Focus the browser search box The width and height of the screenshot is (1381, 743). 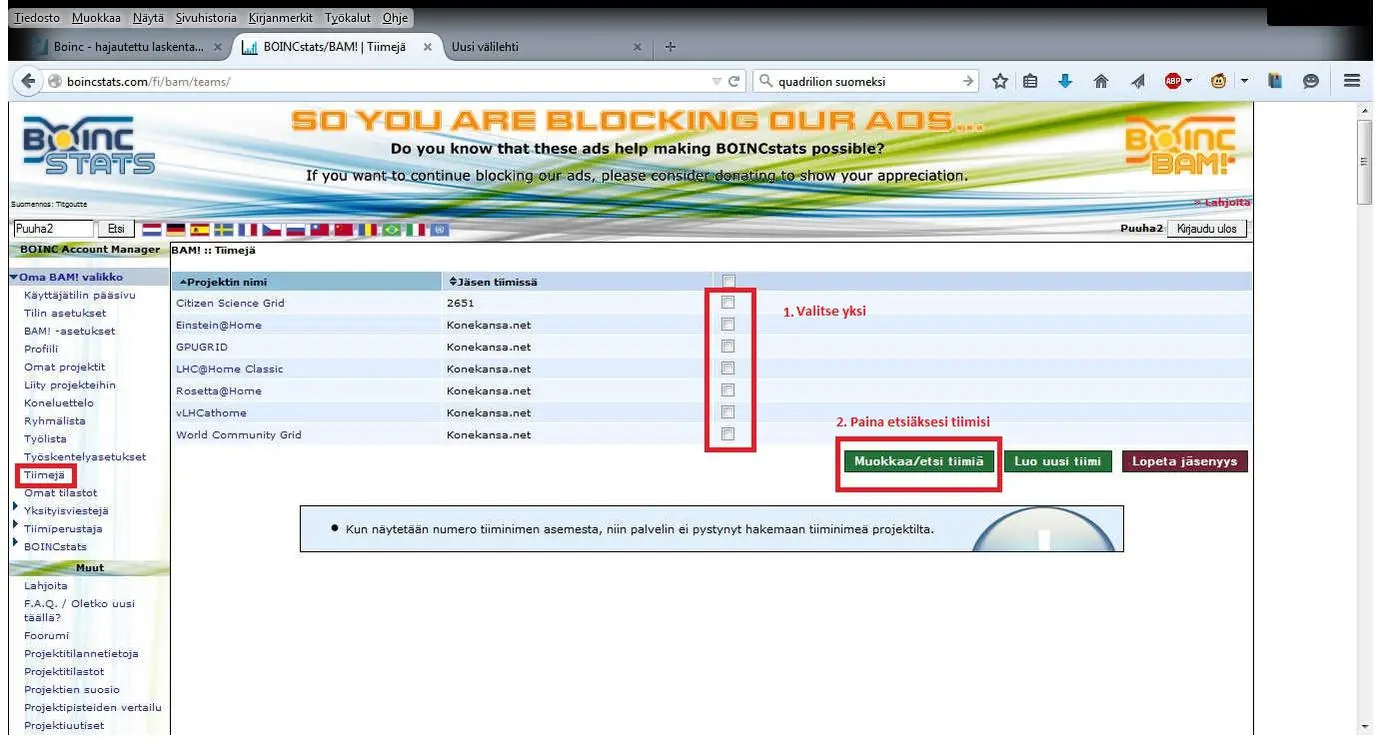864,81
